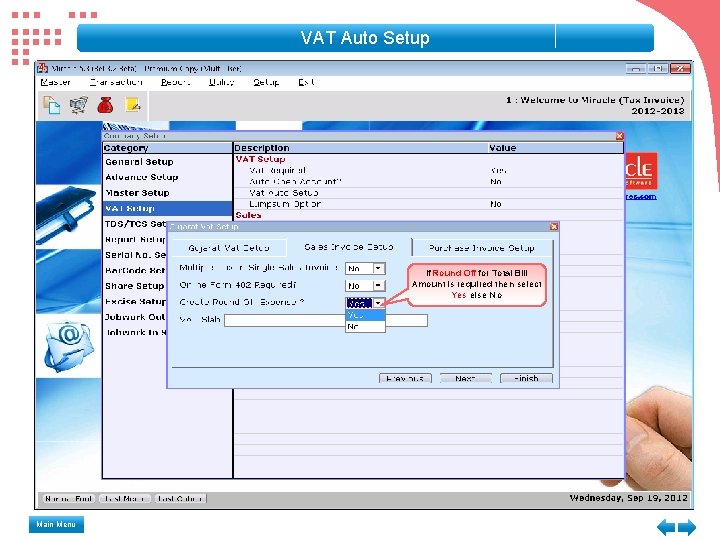Open the Exit menu

tap(306, 82)
